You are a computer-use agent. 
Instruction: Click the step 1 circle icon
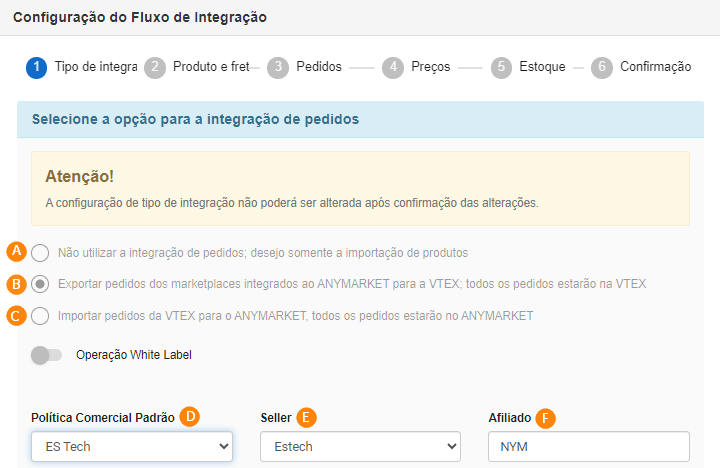(x=36, y=67)
